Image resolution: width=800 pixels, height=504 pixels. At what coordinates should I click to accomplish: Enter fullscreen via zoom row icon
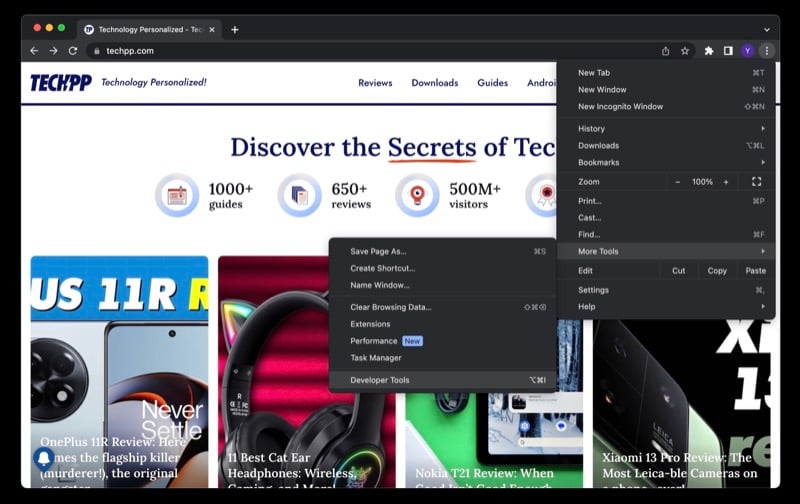click(757, 182)
